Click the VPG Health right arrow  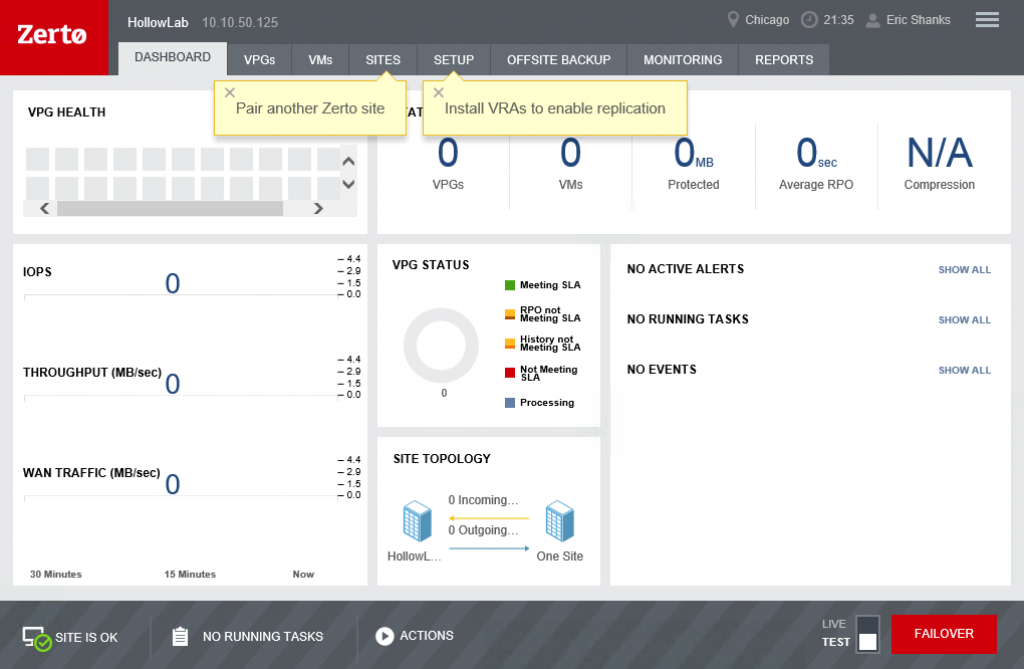pos(318,208)
